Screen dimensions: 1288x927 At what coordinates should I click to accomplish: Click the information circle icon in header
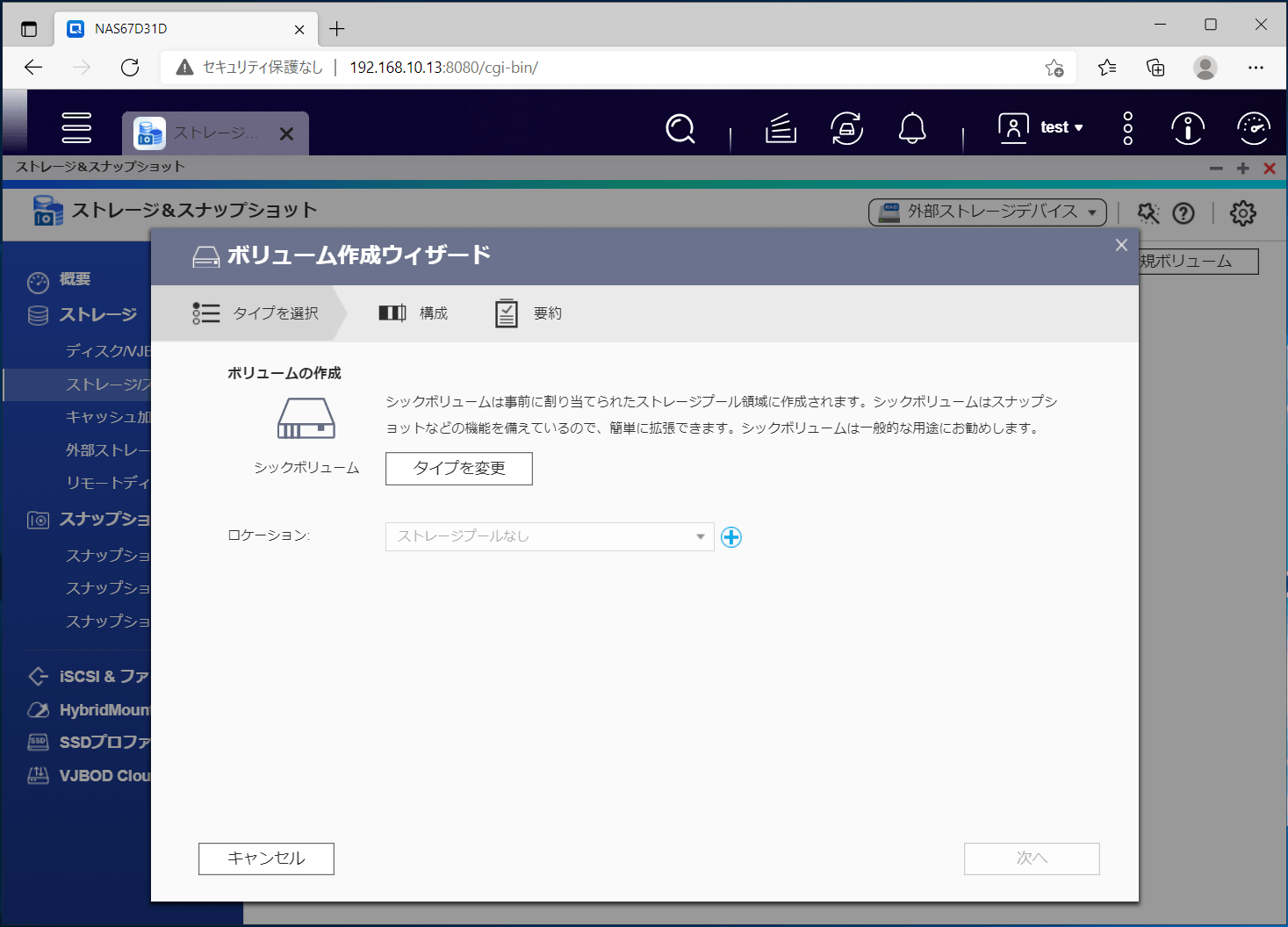[x=1188, y=129]
